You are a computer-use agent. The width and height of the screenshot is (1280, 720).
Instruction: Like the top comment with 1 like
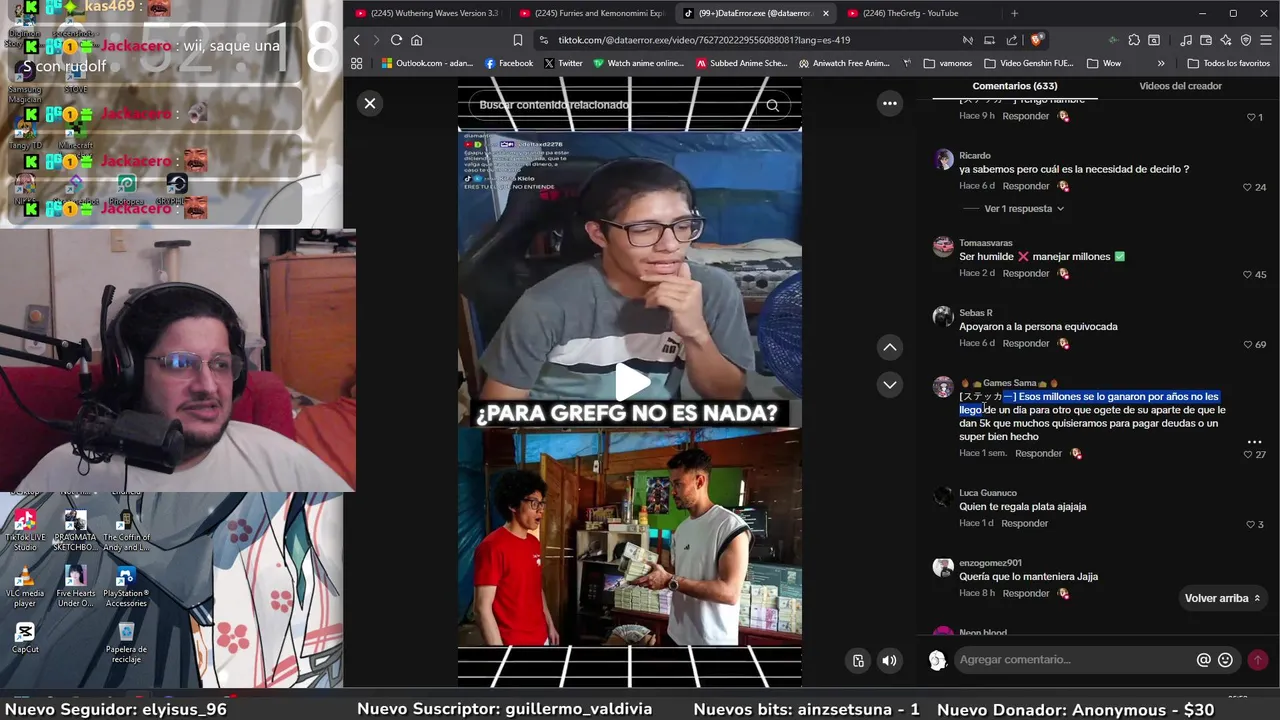tap(1250, 117)
